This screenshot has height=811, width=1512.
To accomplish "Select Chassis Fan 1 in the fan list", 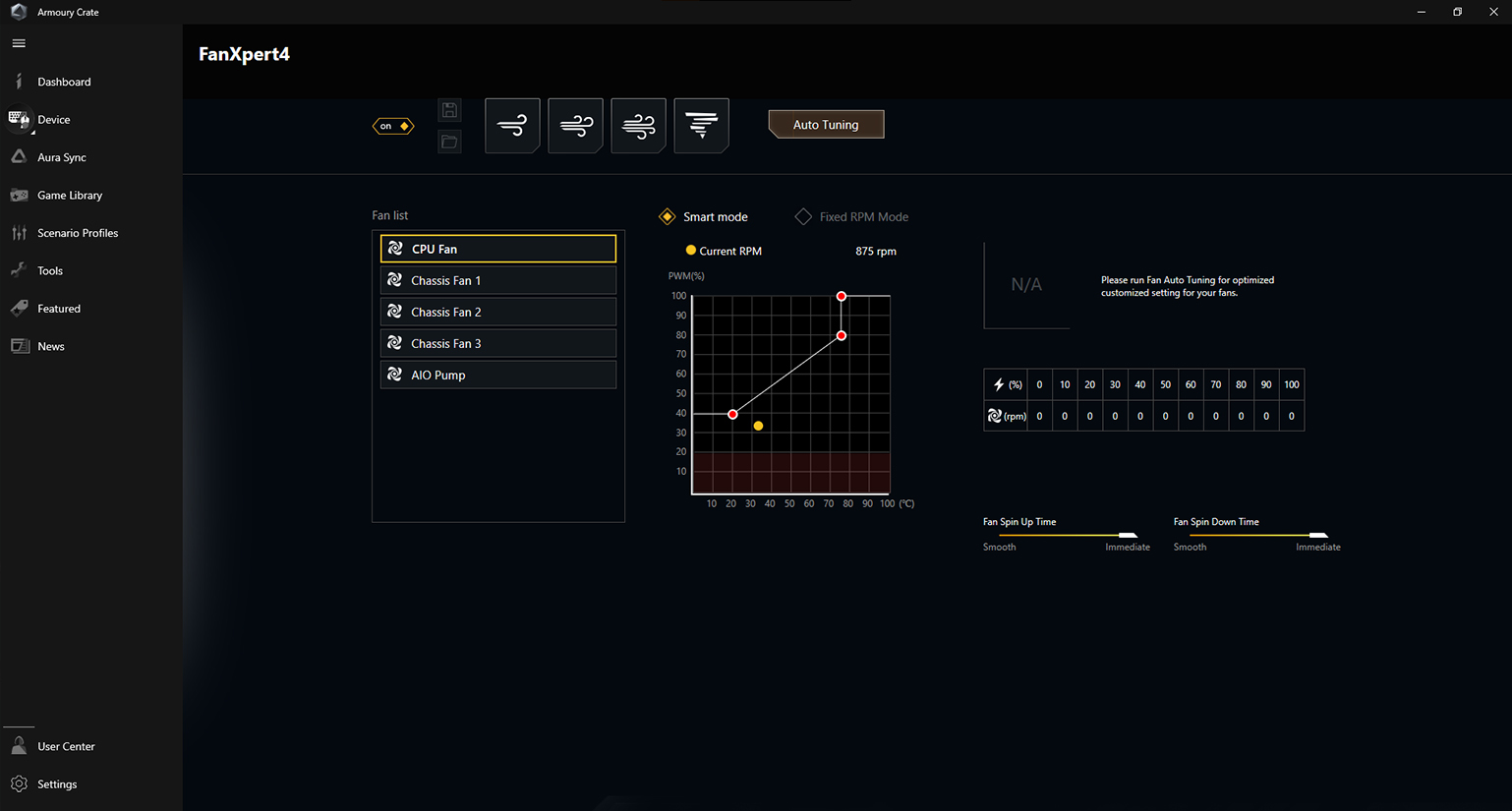I will tap(498, 280).
